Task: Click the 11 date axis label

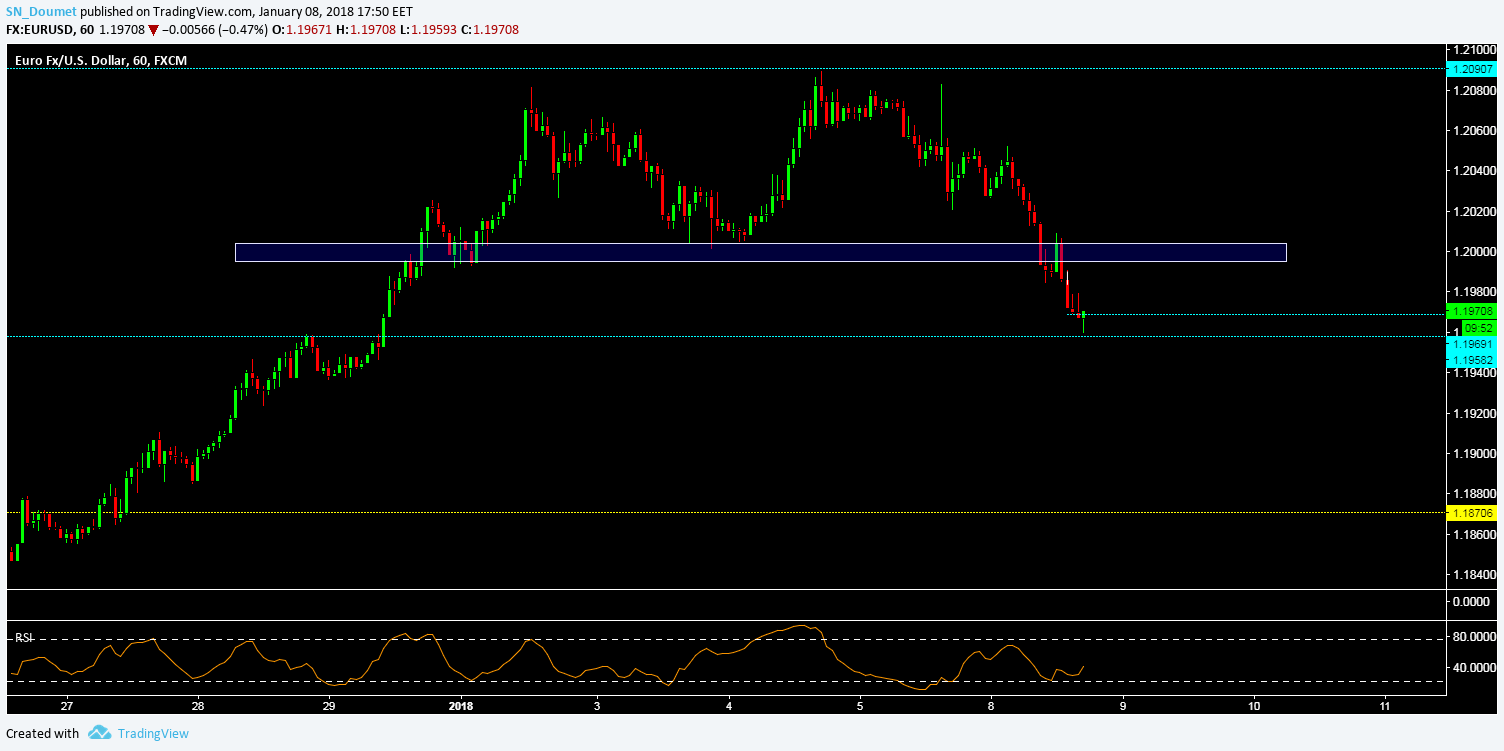Action: (x=1384, y=705)
